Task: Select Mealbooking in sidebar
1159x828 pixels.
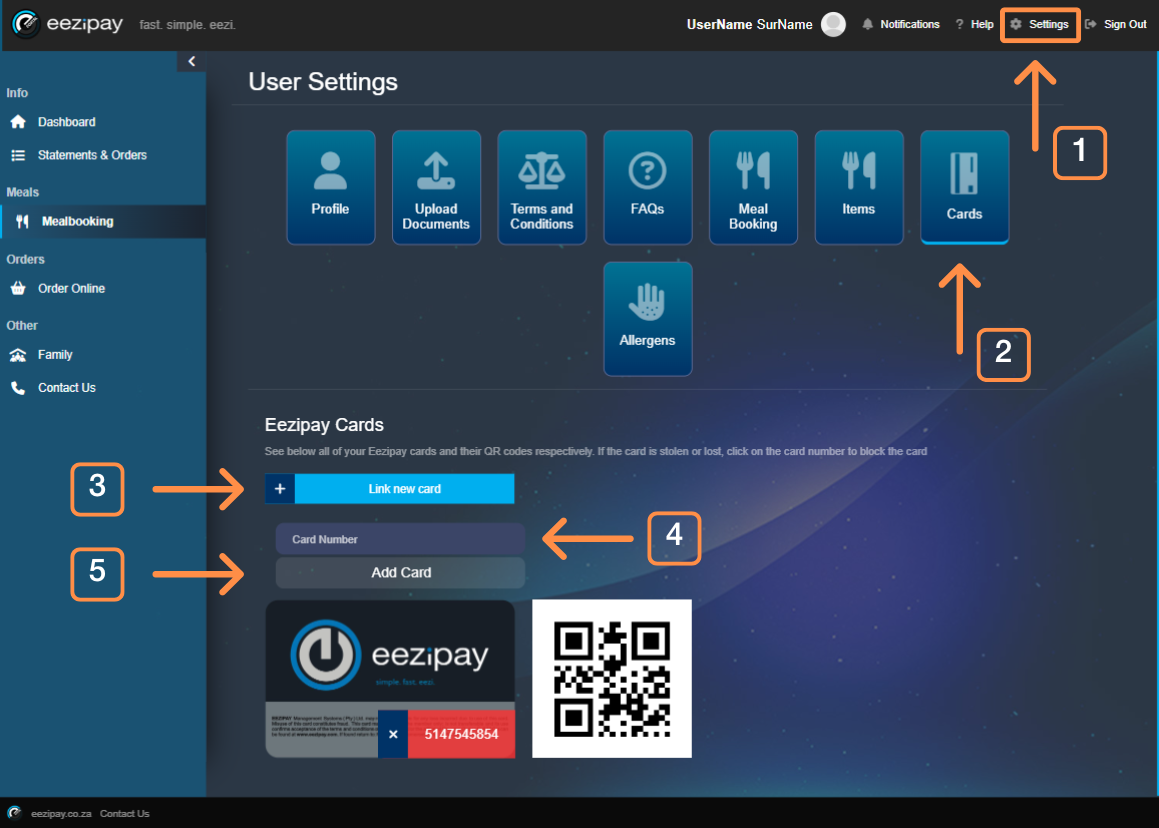Action: pos(103,221)
